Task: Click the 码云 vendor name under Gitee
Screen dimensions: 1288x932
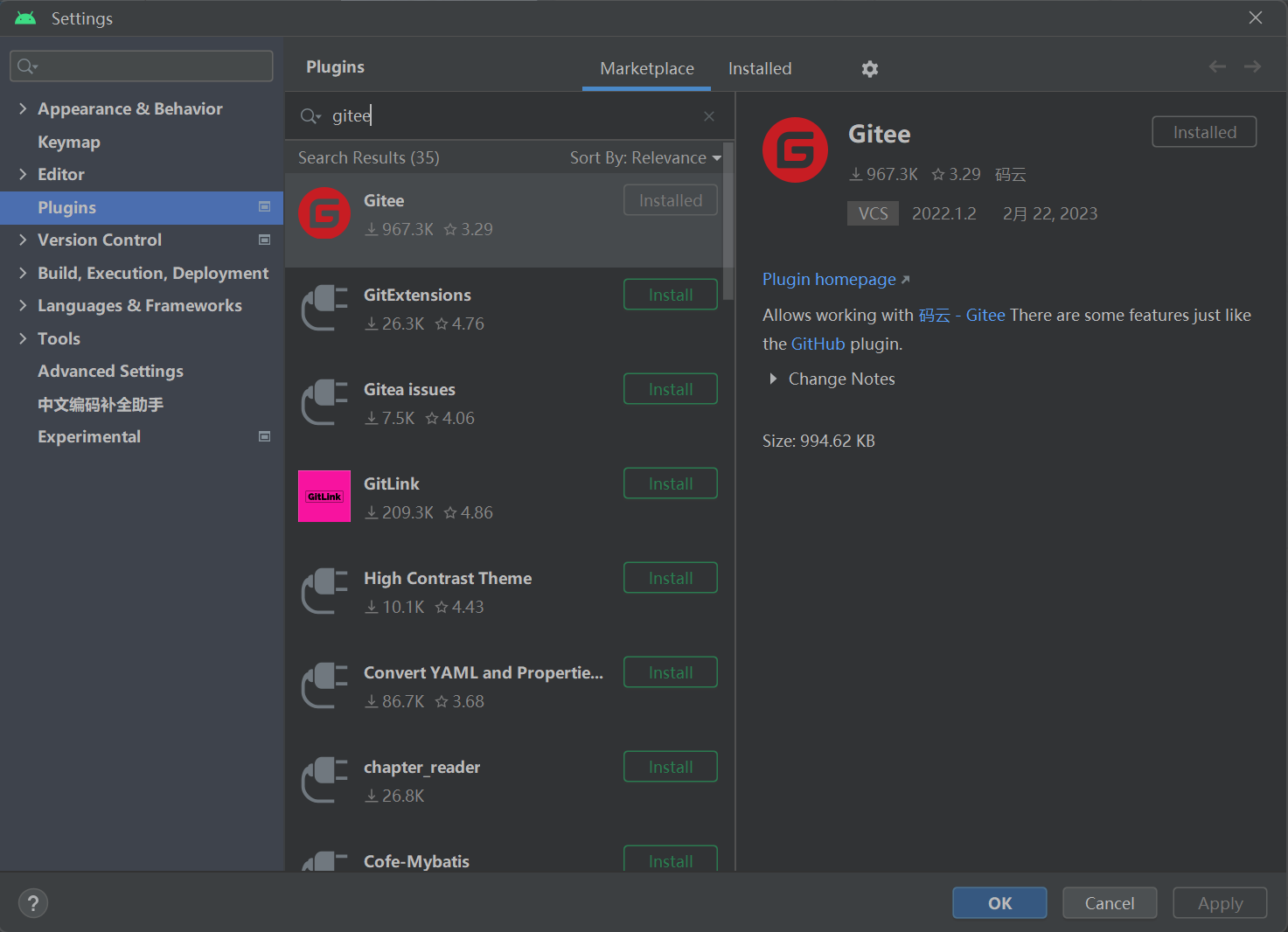Action: point(1010,174)
